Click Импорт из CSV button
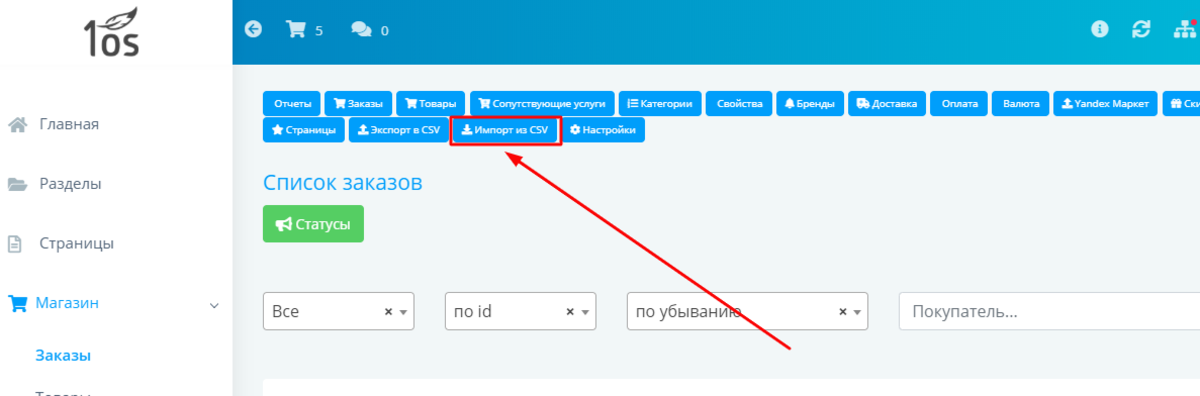This screenshot has height=396, width=1200. 505,130
